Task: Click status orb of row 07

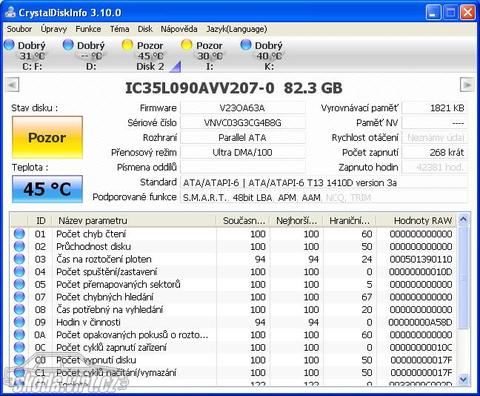Action: coord(19,297)
